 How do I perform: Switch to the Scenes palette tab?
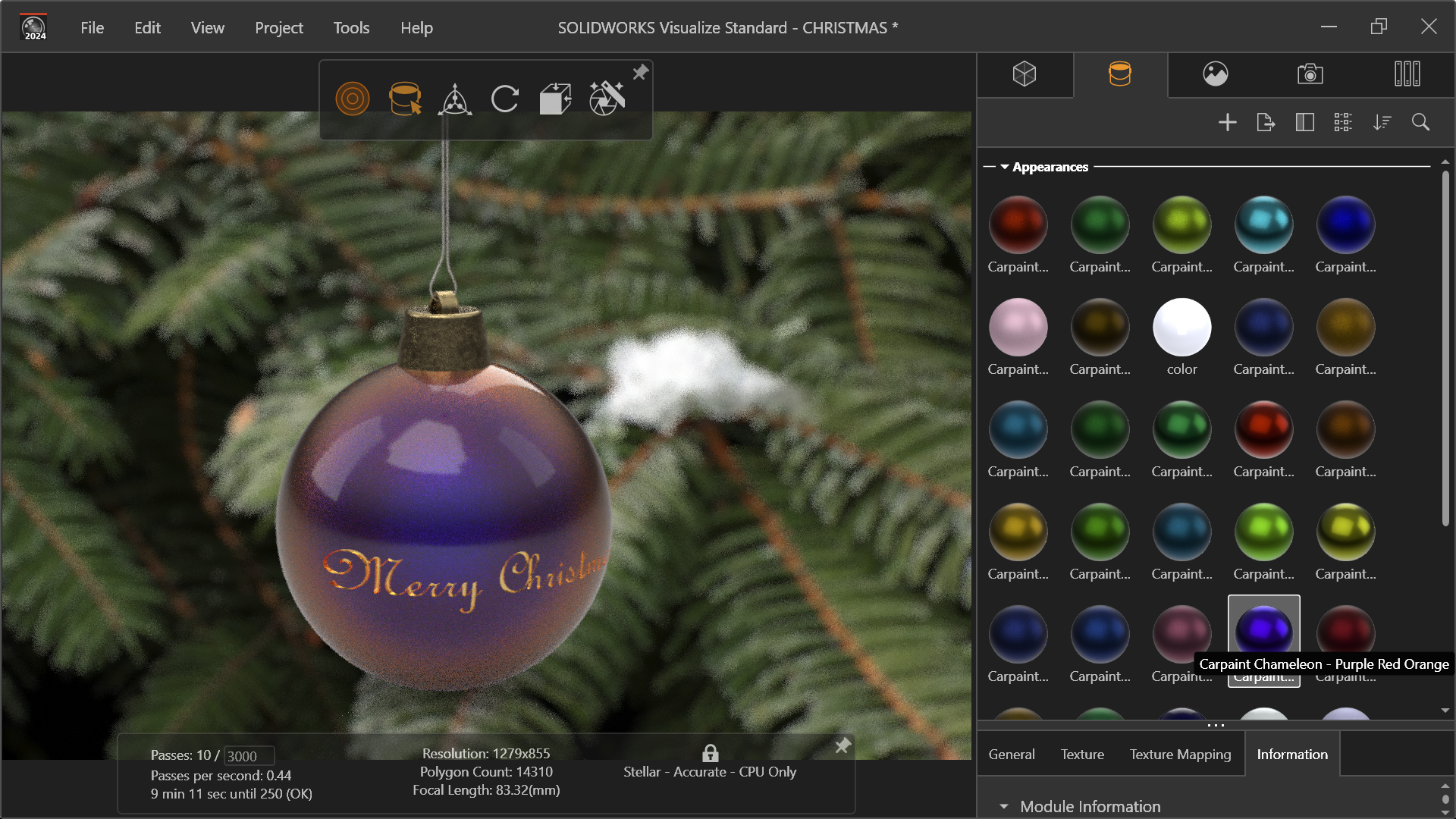[x=1215, y=74]
